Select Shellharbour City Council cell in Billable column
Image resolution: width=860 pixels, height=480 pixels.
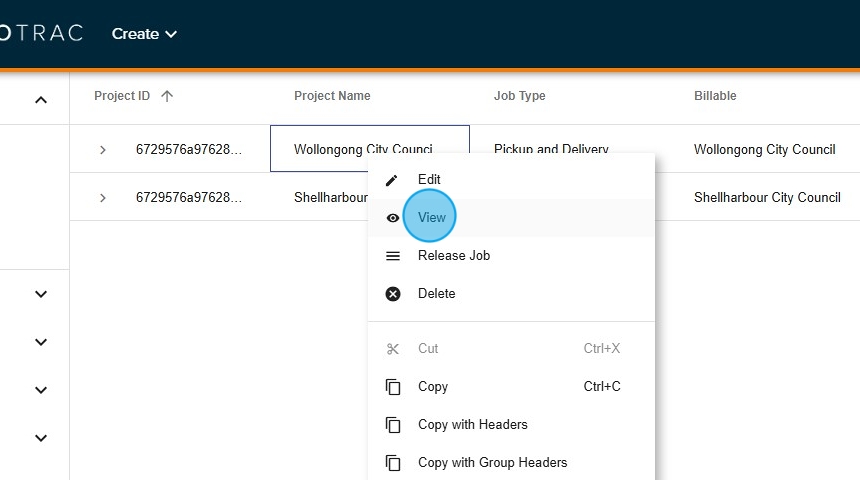pyautogui.click(x=767, y=198)
